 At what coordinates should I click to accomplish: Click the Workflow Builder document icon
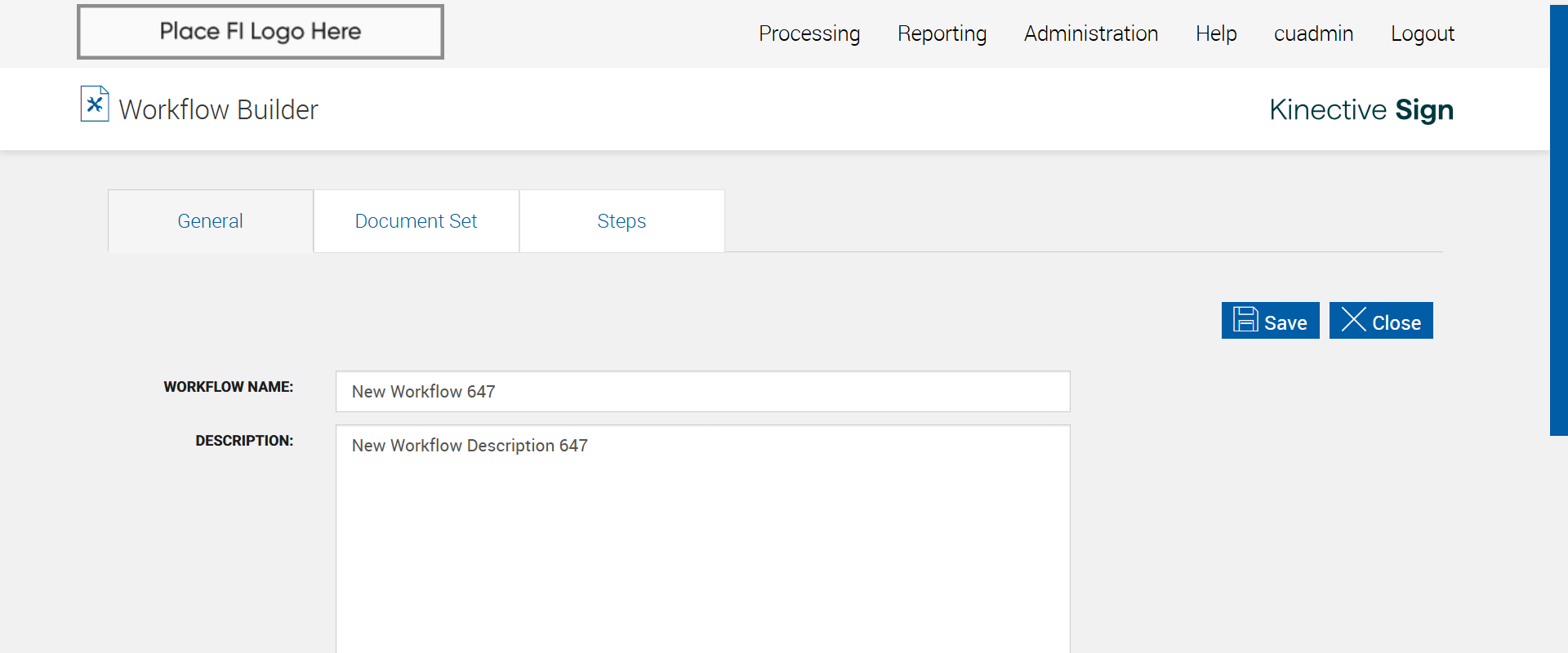click(x=95, y=104)
